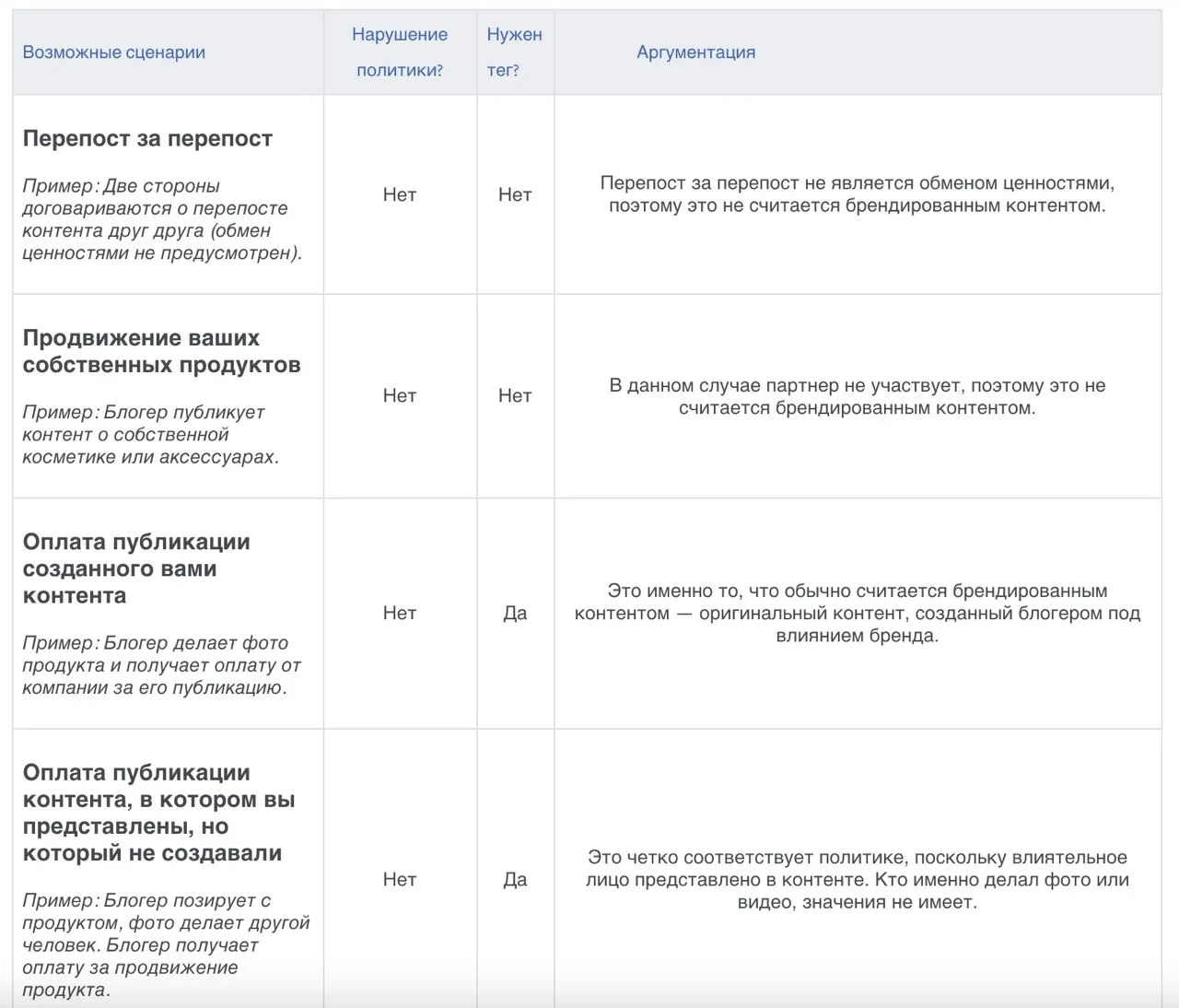This screenshot has height=1008, width=1179.
Task: Click 'Да' tag cell in created-content row
Action: pos(515,613)
